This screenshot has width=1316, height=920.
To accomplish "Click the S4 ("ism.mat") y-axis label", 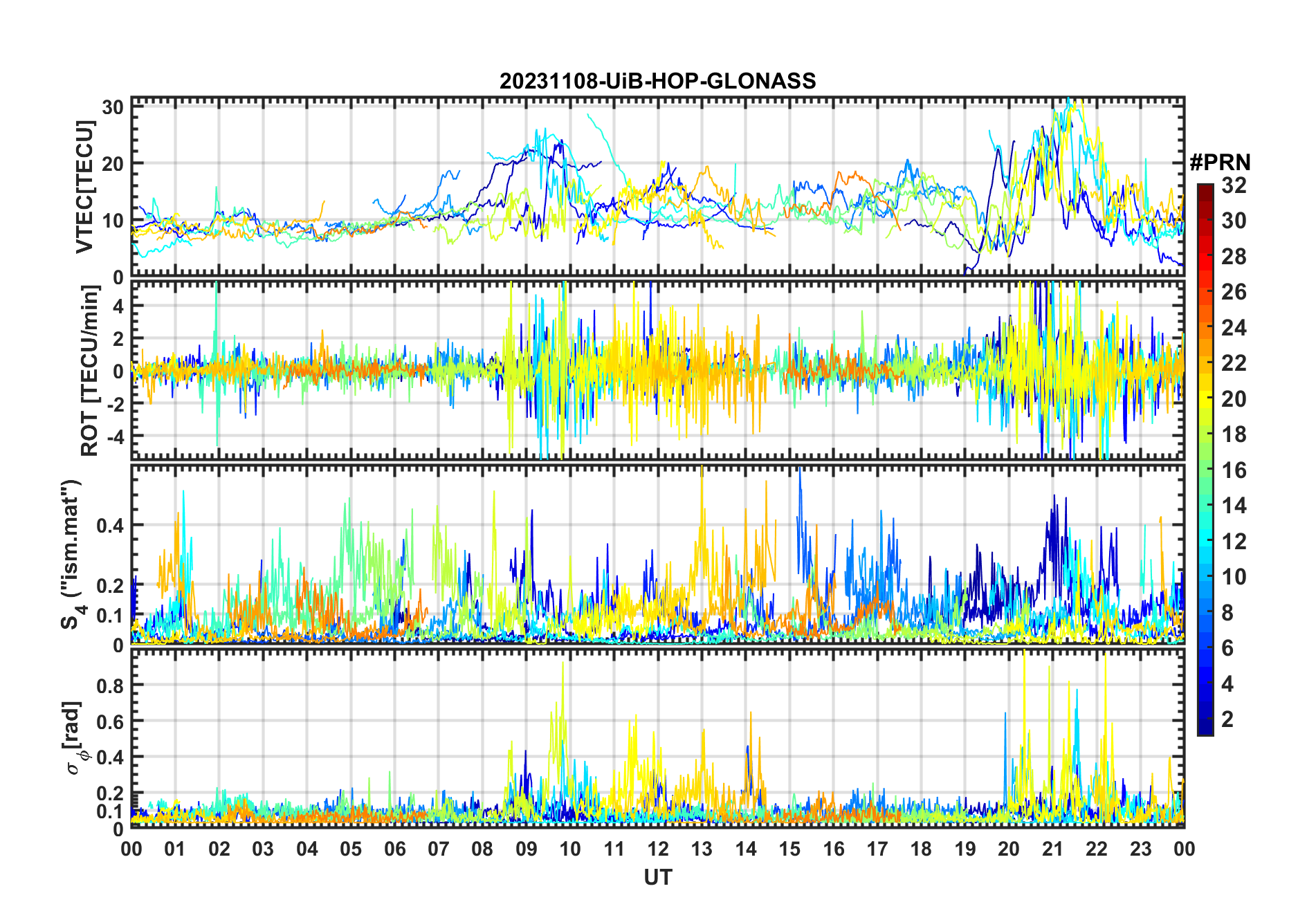I will point(72,555).
